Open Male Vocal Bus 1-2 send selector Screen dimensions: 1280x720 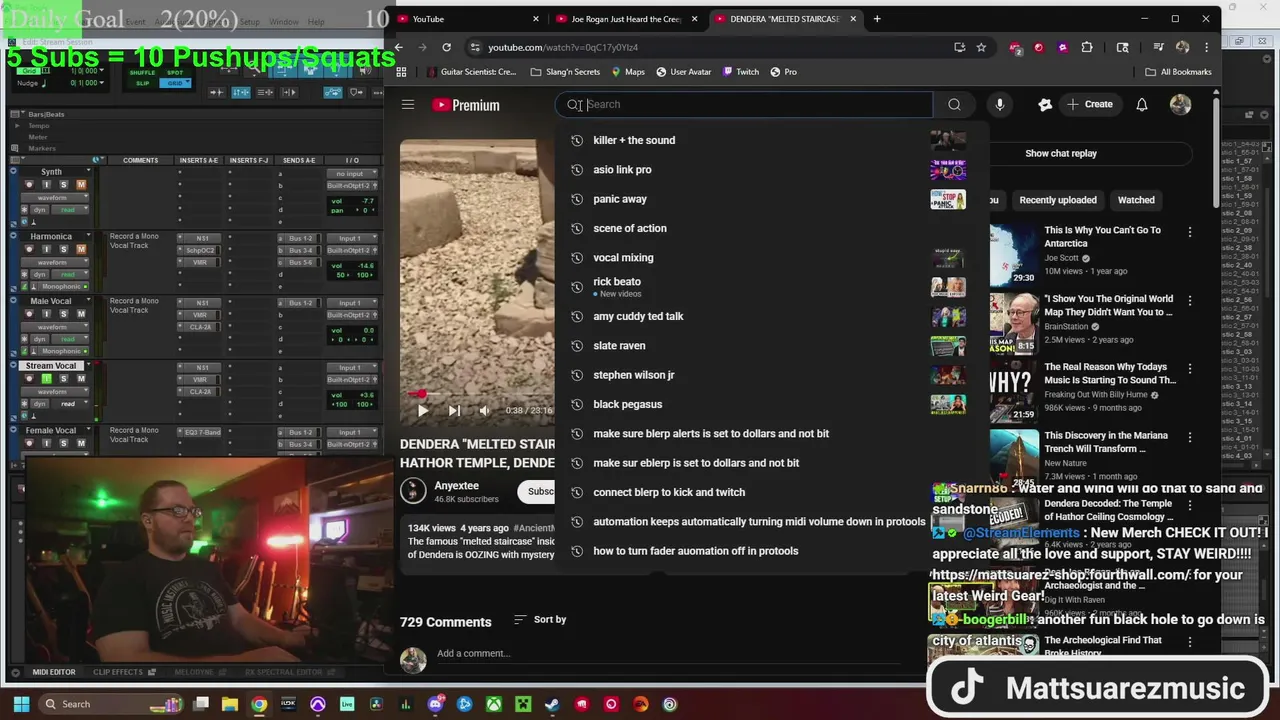[x=299, y=303]
